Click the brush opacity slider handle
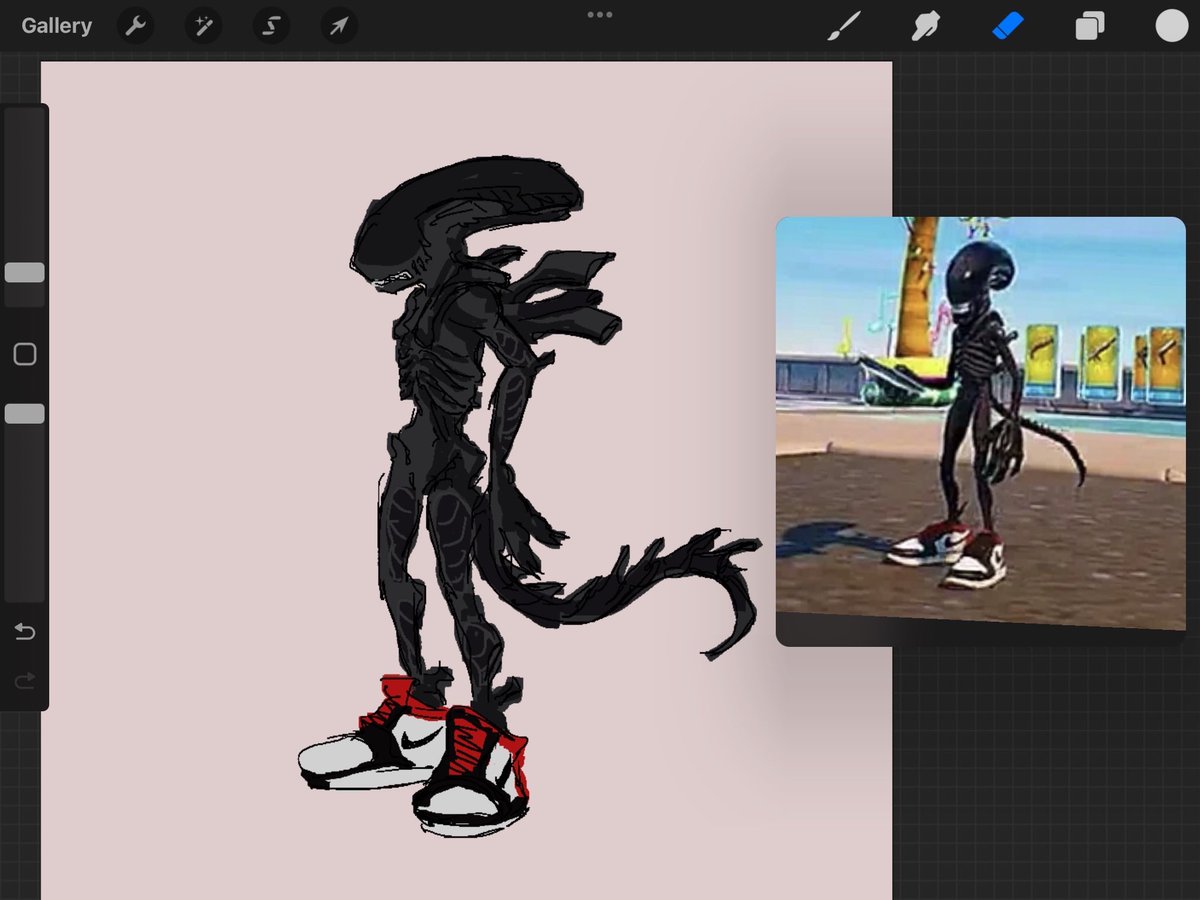Screen dimensions: 1200x900 25,414
